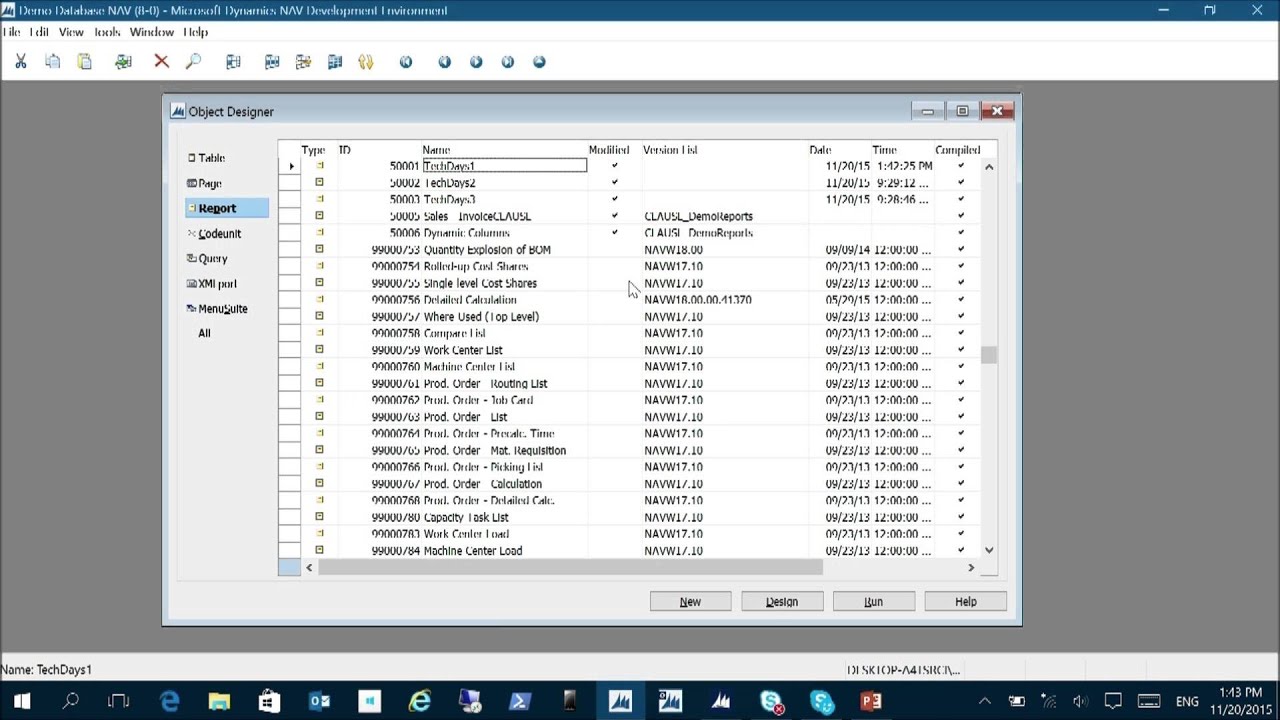This screenshot has height=720, width=1280.
Task: Click the red X Delete toolbar icon
Action: (x=161, y=62)
